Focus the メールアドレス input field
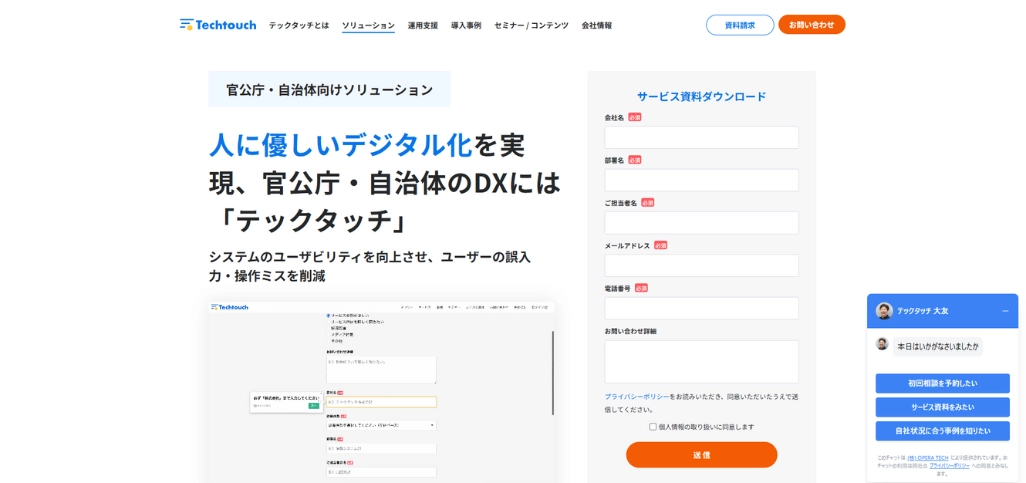The image size is (1026, 483). tap(701, 266)
